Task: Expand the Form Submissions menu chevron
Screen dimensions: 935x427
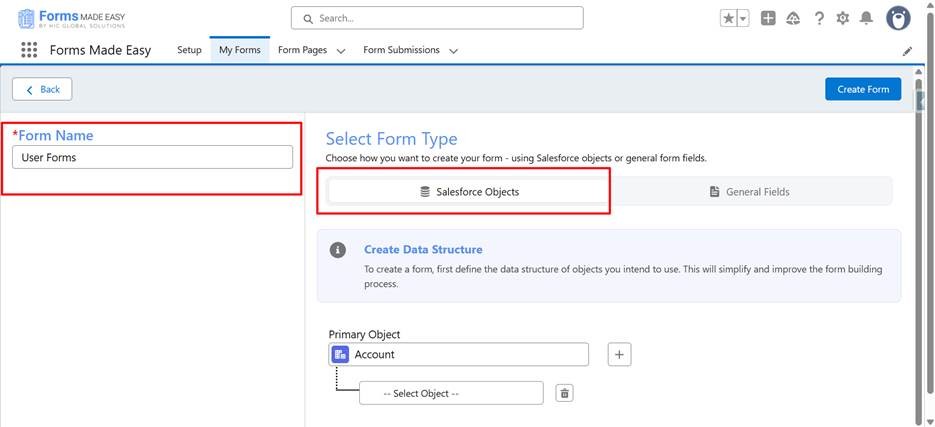Action: tap(453, 51)
